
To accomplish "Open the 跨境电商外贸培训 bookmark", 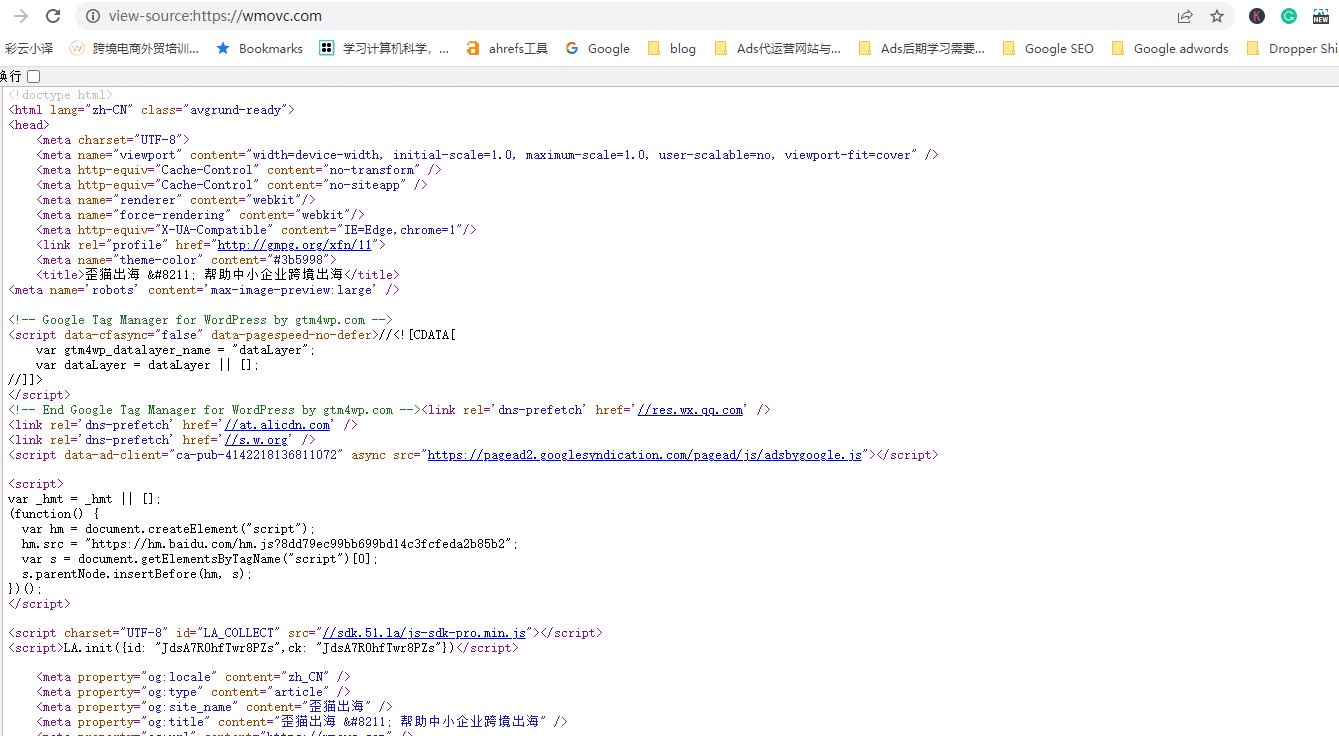I will (134, 48).
